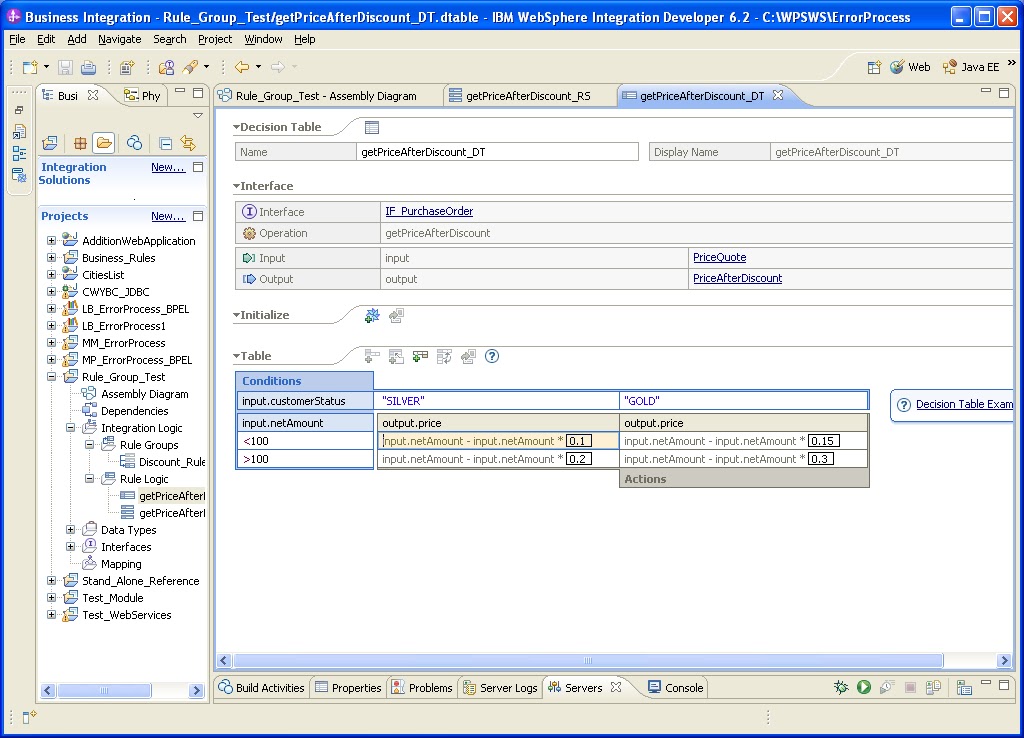Select Assembly Diagram in project tree
This screenshot has width=1024, height=738.
click(x=144, y=394)
